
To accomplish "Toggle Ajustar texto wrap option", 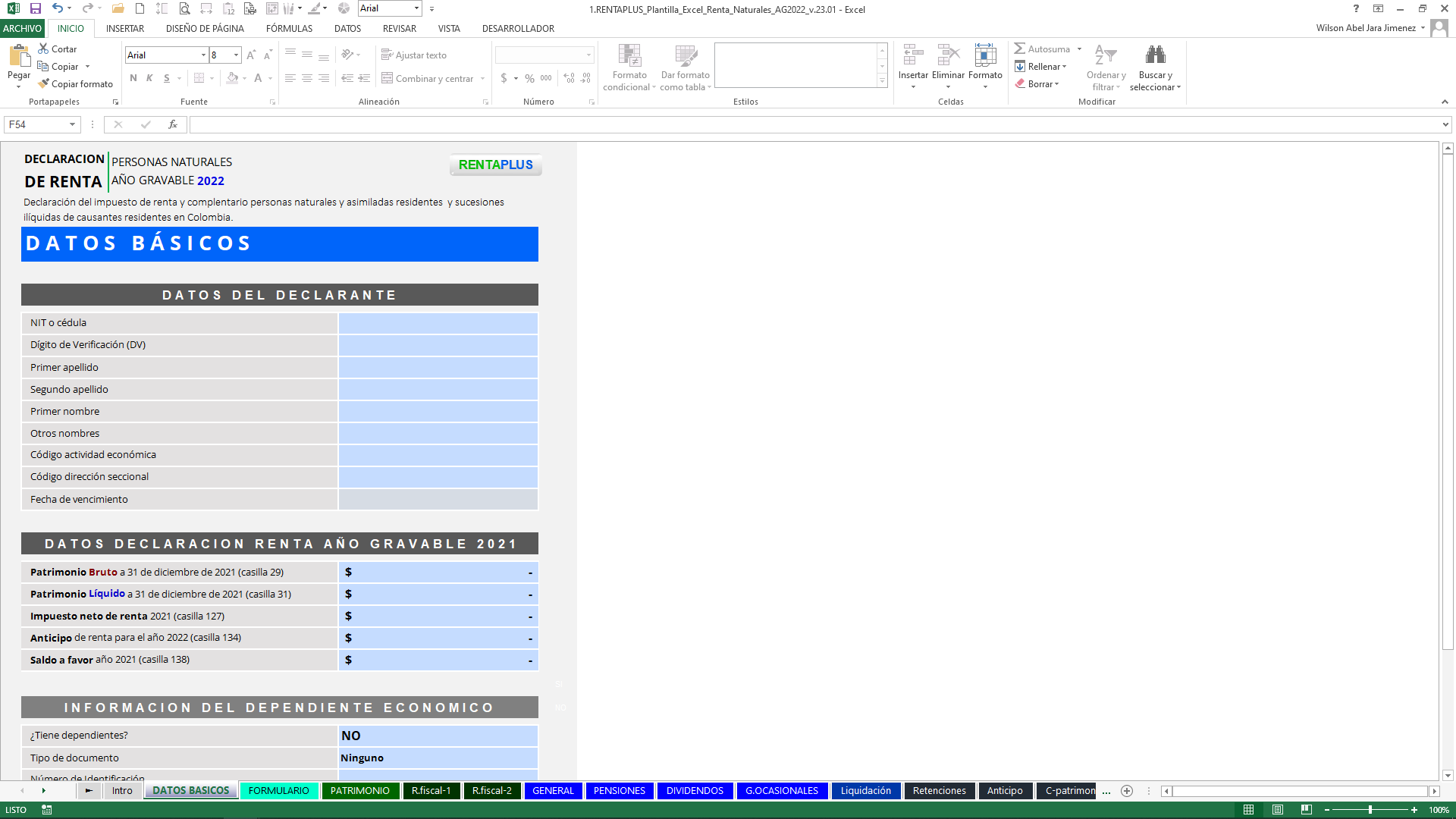I will (414, 55).
